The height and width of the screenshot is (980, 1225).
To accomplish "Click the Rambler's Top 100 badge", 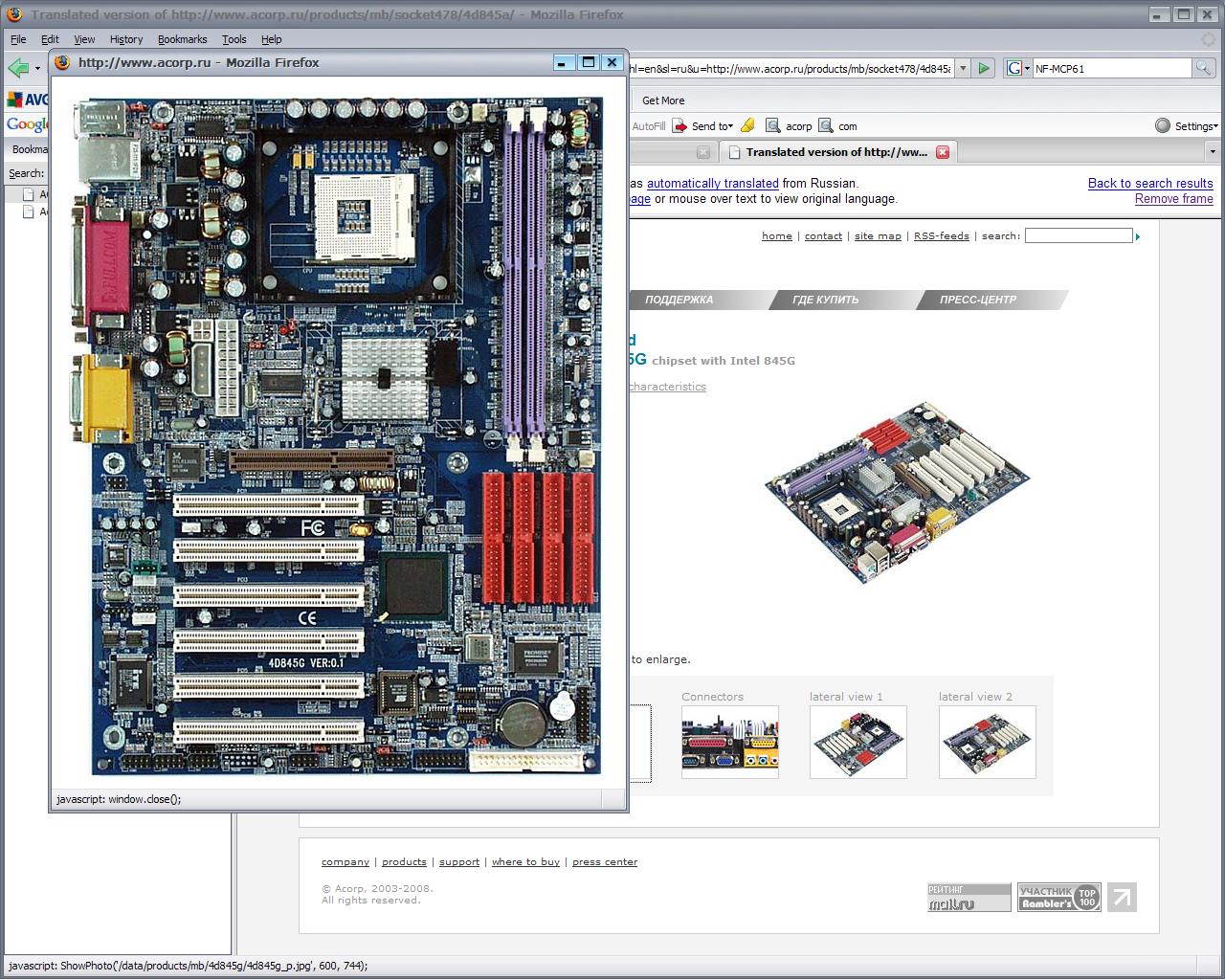I will [x=1059, y=898].
